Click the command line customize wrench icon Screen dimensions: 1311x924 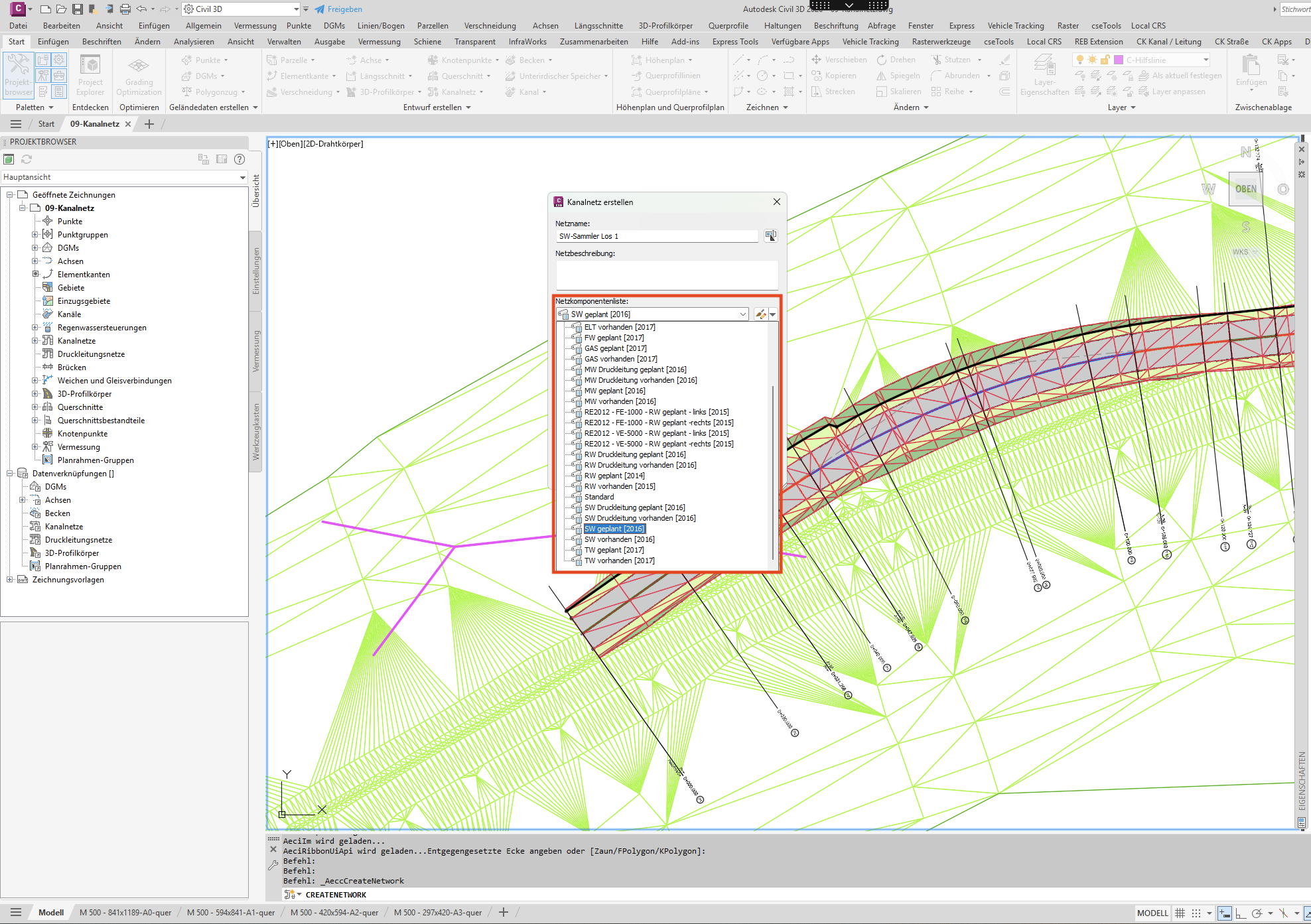click(273, 864)
